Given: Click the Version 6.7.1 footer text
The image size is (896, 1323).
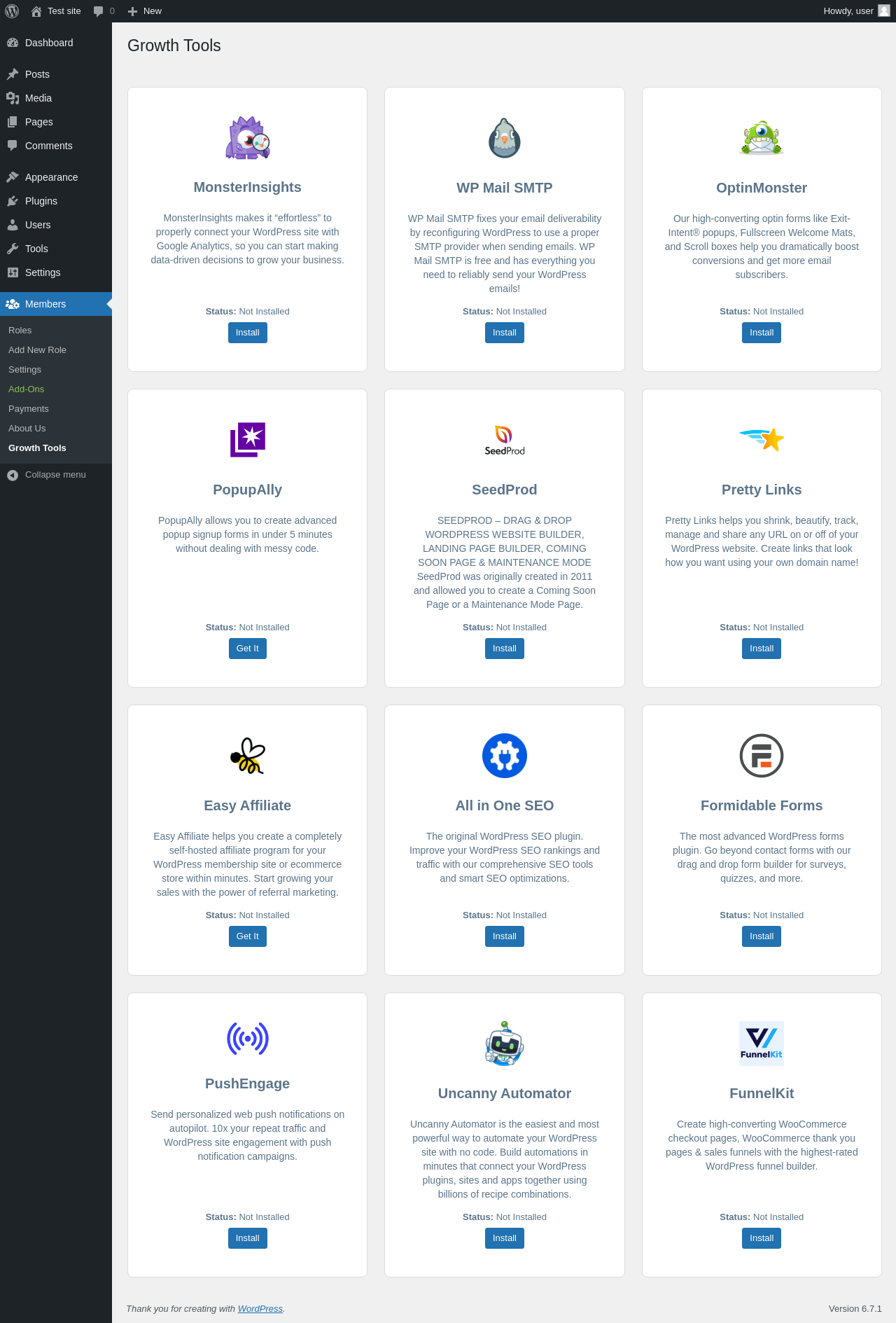Looking at the screenshot, I should [x=855, y=1308].
